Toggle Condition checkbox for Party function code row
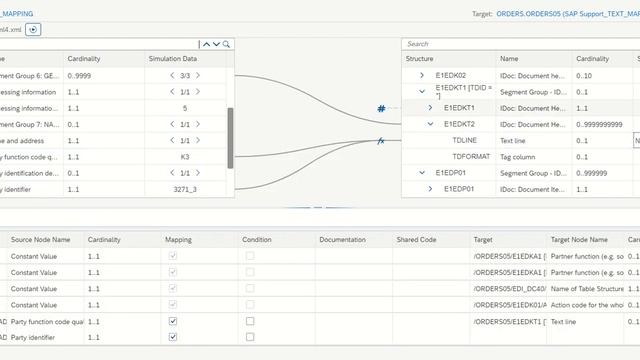Screen dimensions: 640x360 (x=250, y=321)
